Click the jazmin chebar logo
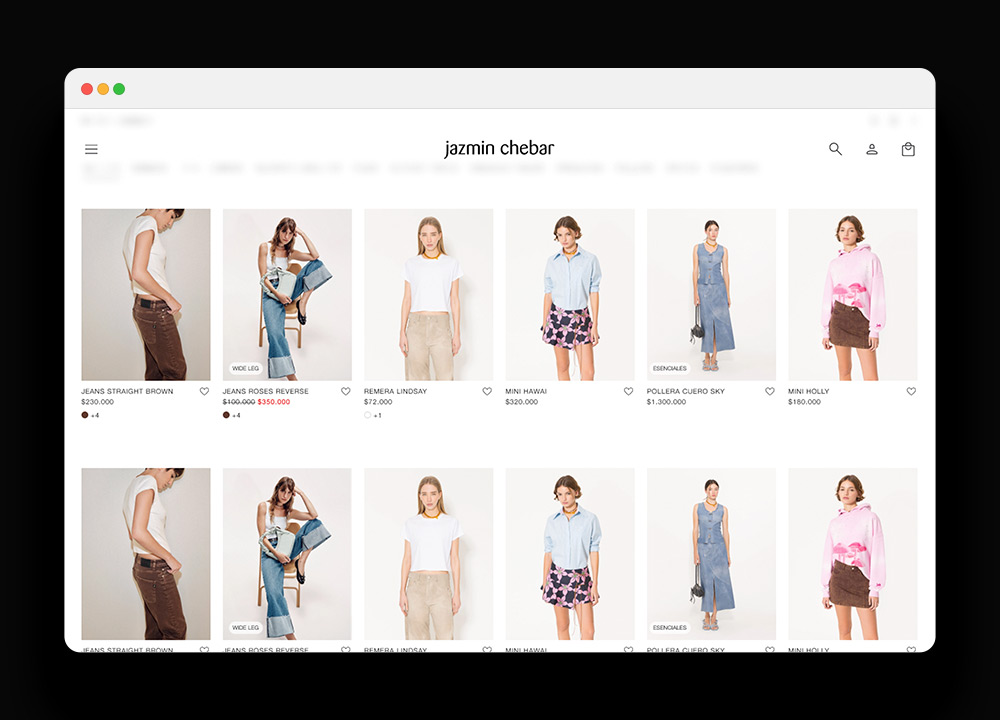Screen dimensions: 1000x720 pos(499,148)
